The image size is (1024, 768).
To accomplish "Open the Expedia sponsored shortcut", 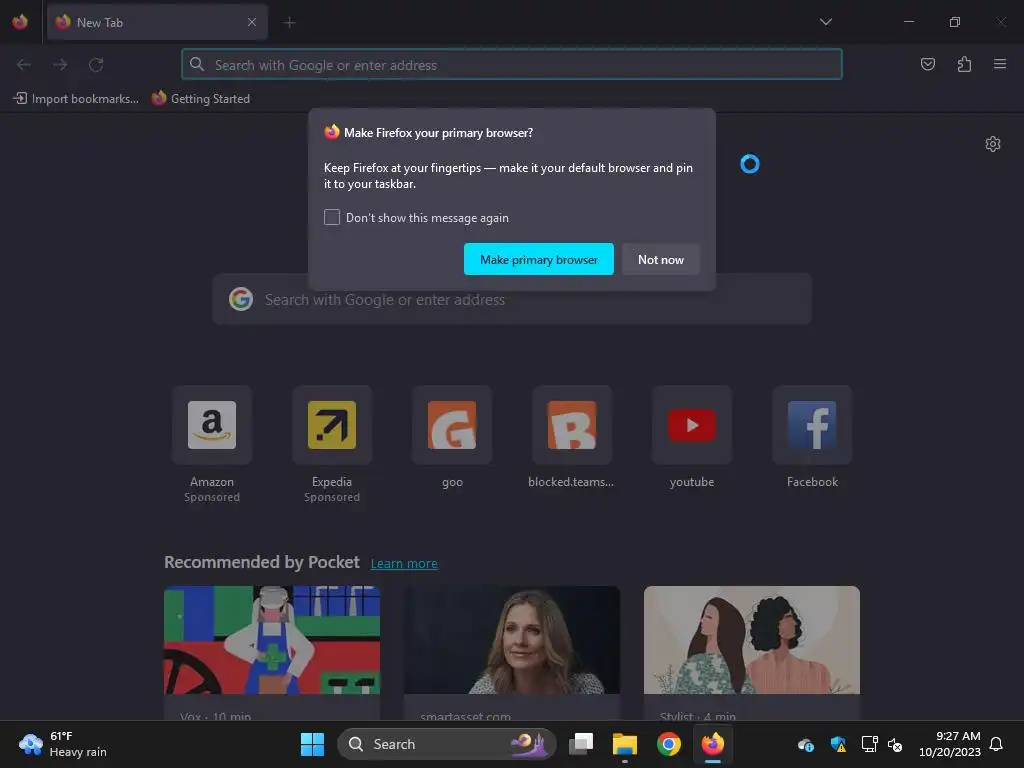I will click(332, 424).
